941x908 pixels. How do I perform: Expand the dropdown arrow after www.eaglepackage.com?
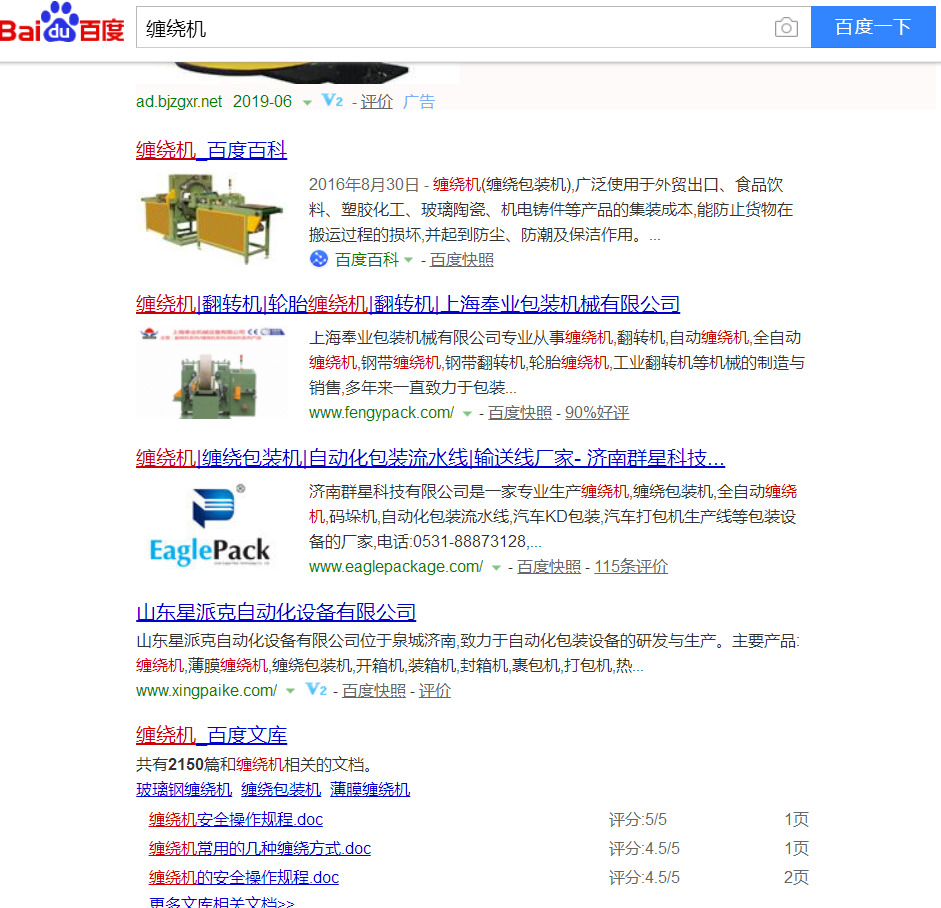tap(496, 568)
